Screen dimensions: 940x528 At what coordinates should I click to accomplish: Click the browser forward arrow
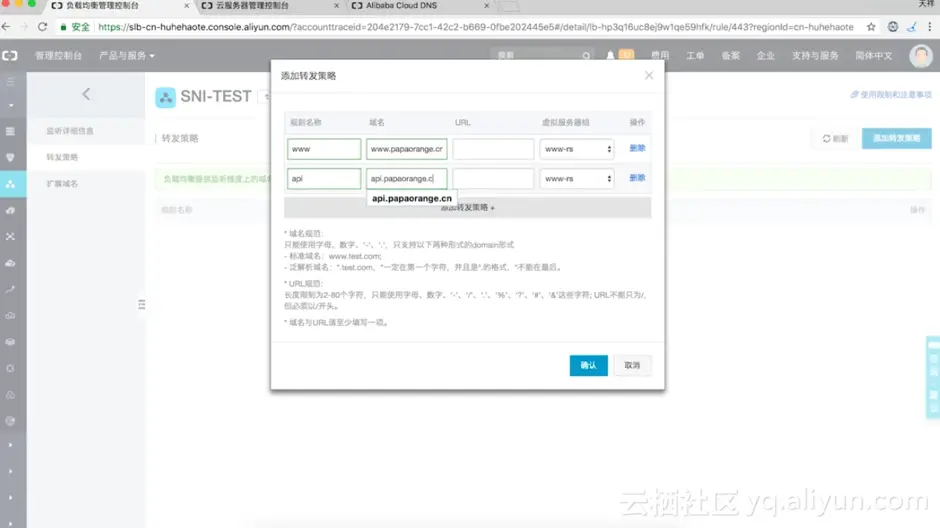tap(24, 27)
